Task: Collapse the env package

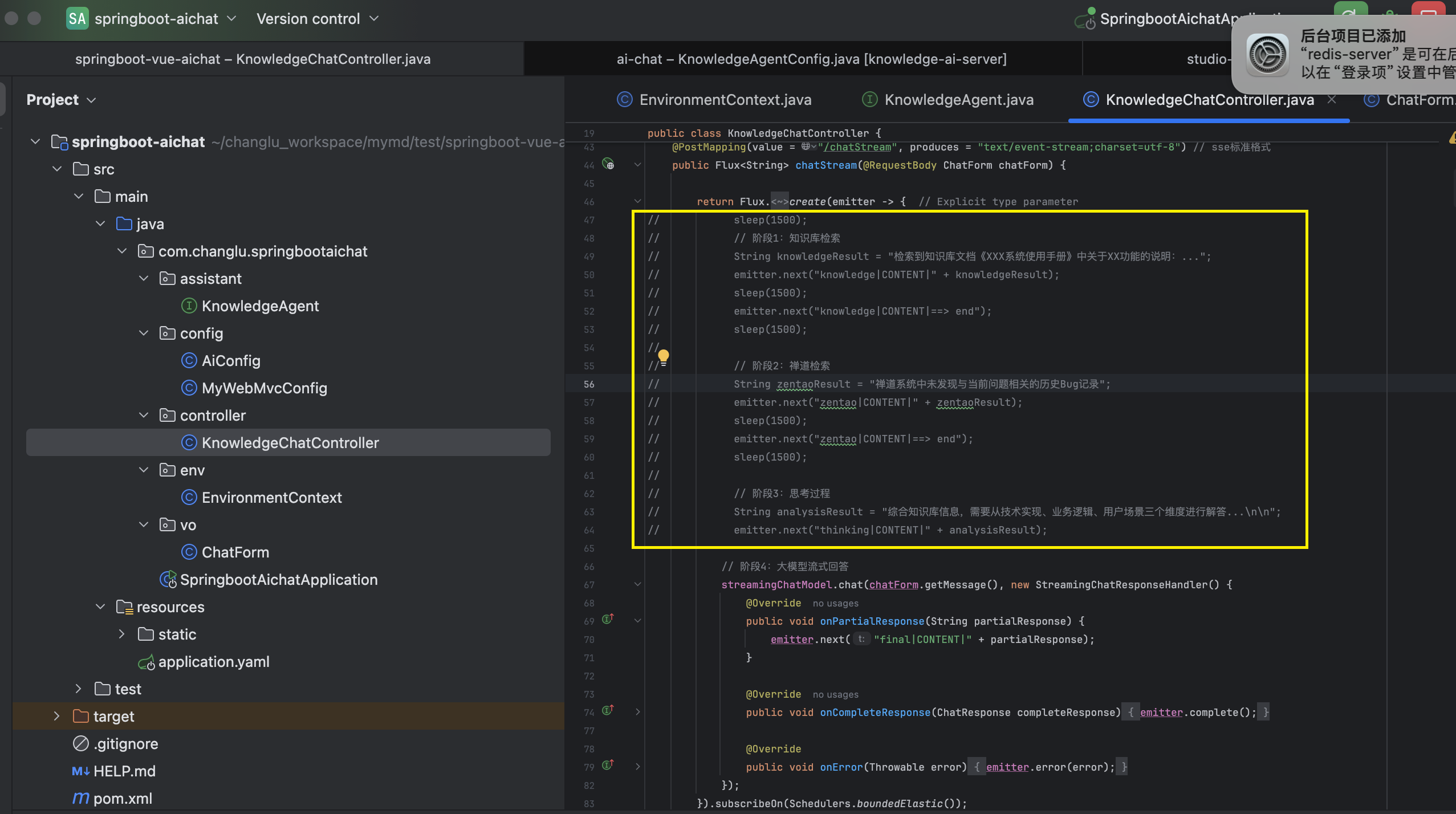Action: tap(144, 470)
